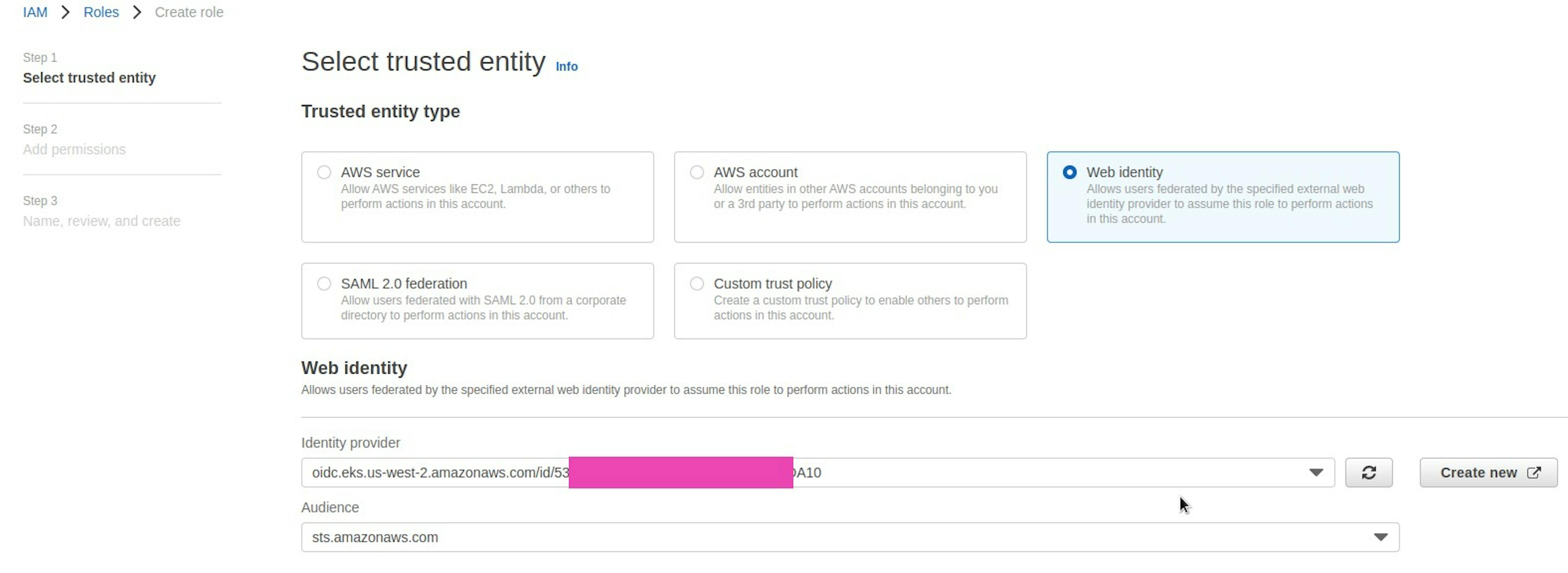This screenshot has width=1568, height=573.
Task: Expand the Audience dropdown arrow
Action: point(1381,537)
